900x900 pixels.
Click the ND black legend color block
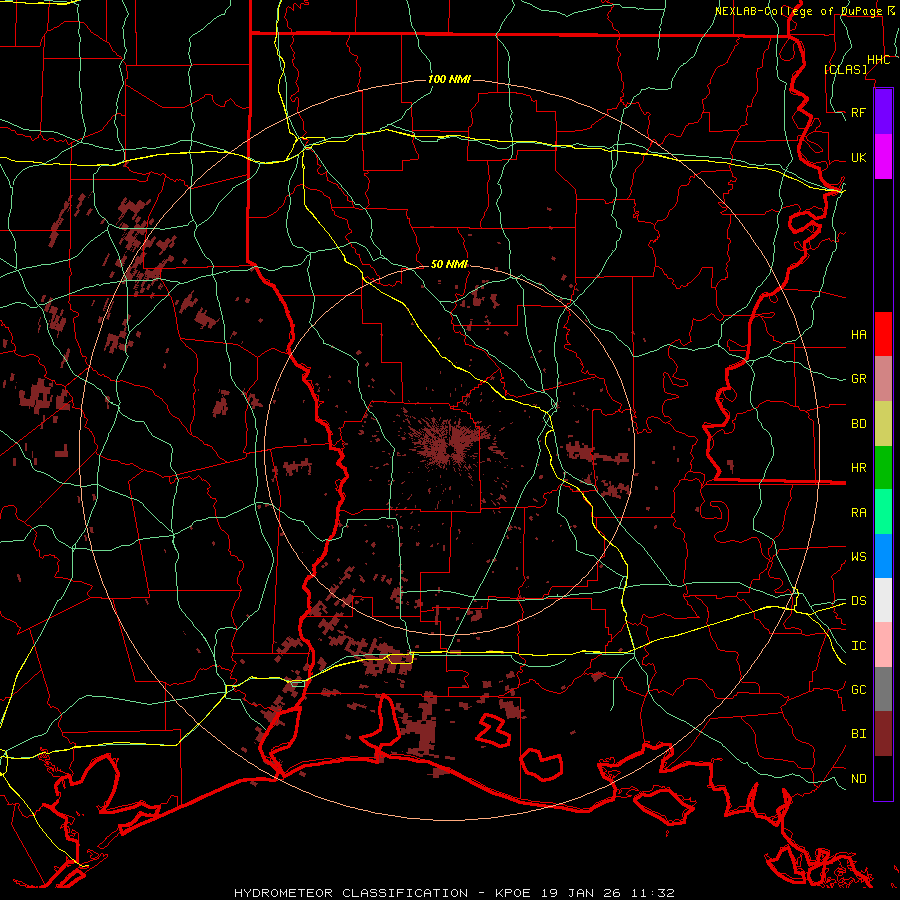click(x=883, y=778)
